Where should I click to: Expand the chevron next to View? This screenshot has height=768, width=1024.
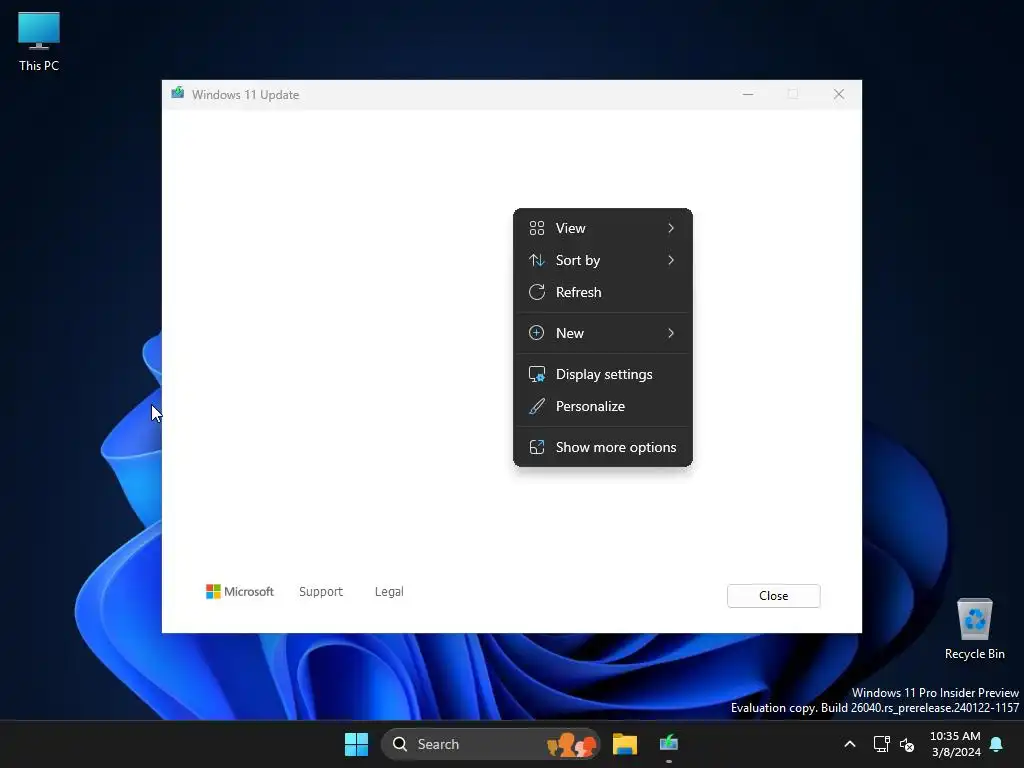click(671, 228)
